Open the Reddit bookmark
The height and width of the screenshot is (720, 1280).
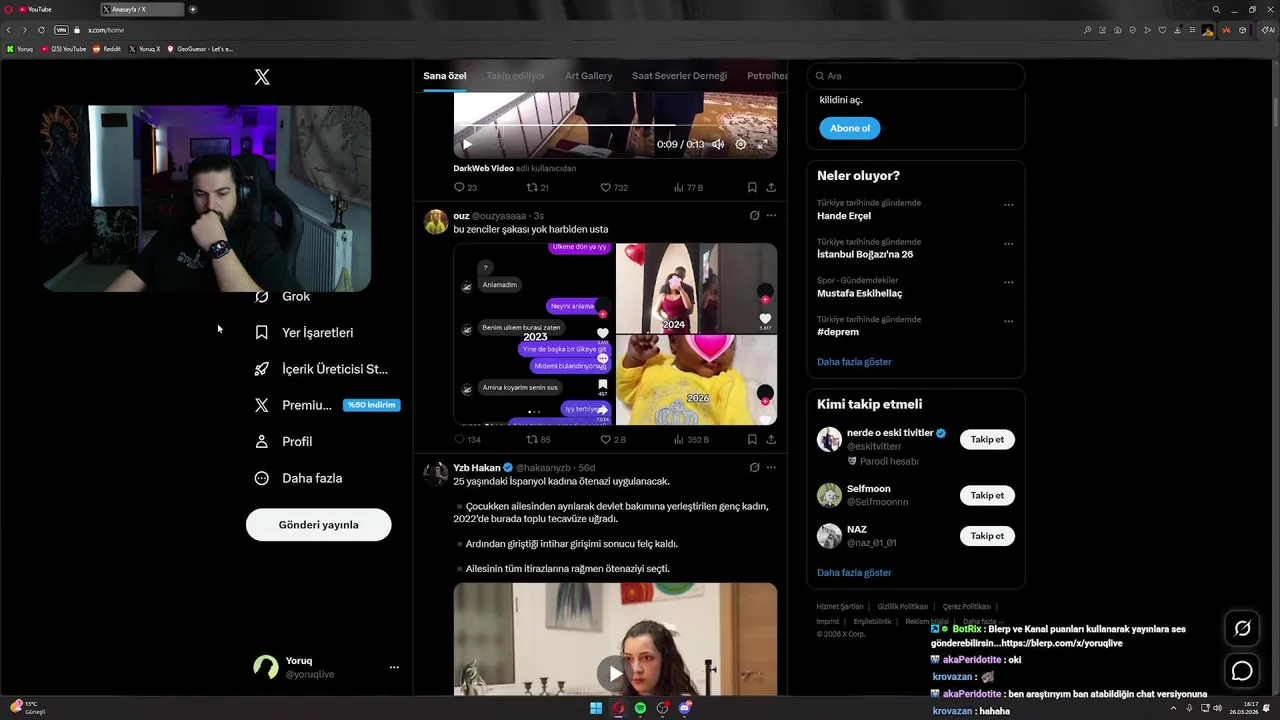(107, 48)
